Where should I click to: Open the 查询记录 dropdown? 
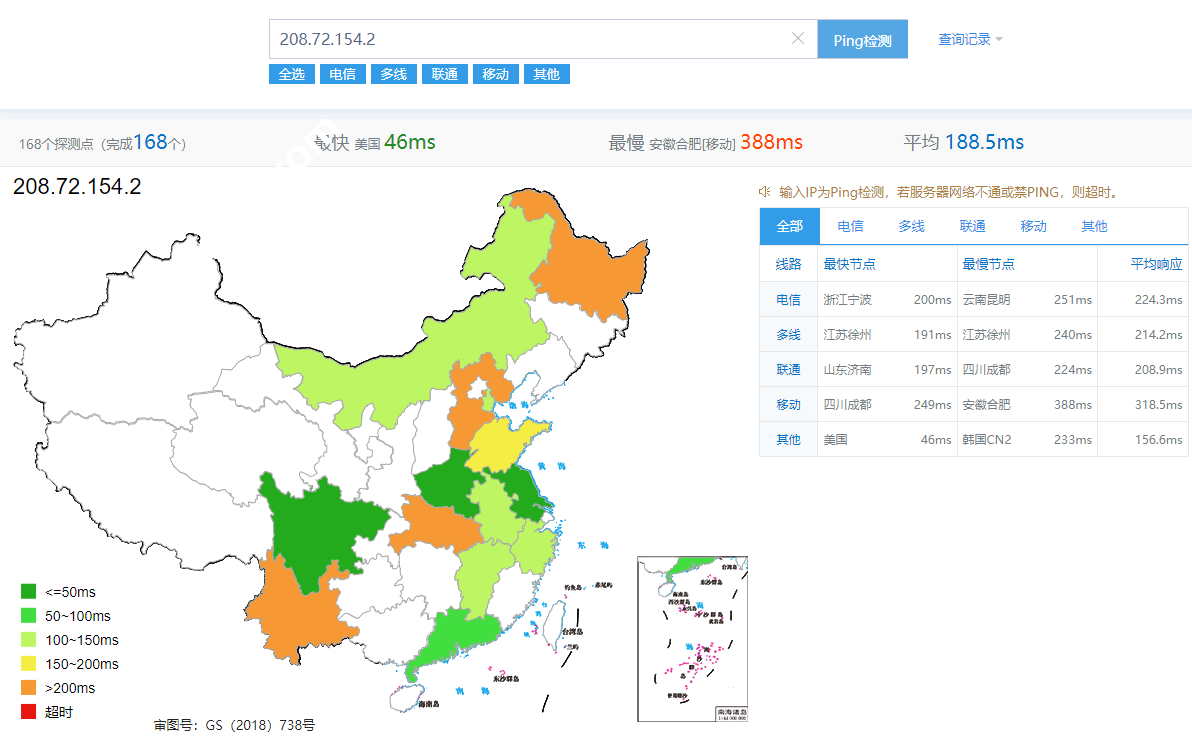[x=970, y=39]
